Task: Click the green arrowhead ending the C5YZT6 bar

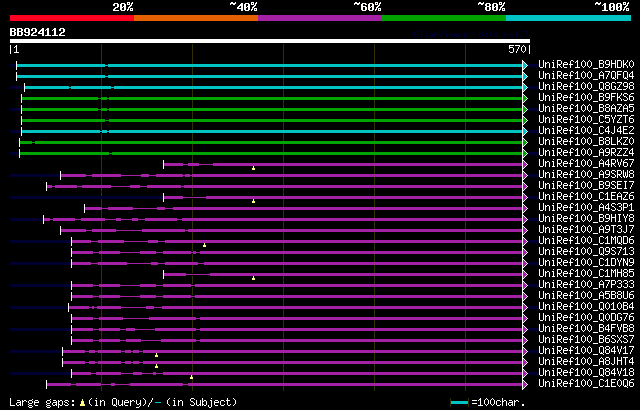Action: click(525, 120)
